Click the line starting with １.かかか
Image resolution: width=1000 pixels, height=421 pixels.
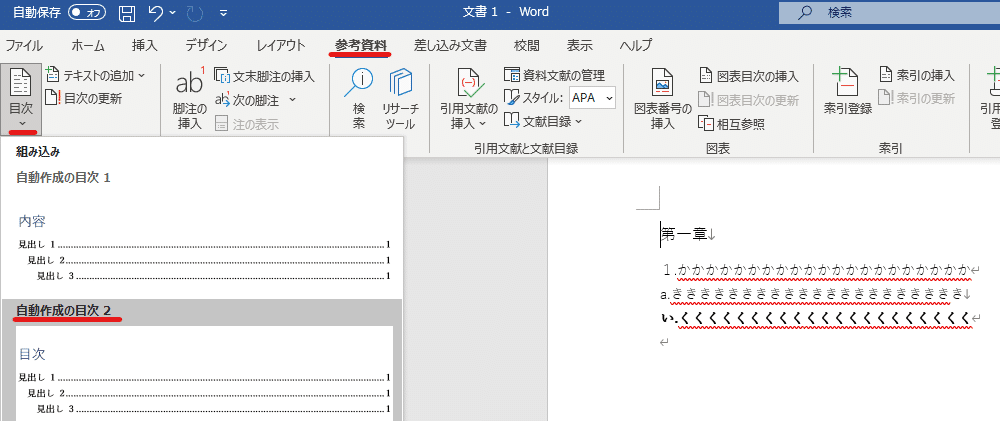coord(817,270)
